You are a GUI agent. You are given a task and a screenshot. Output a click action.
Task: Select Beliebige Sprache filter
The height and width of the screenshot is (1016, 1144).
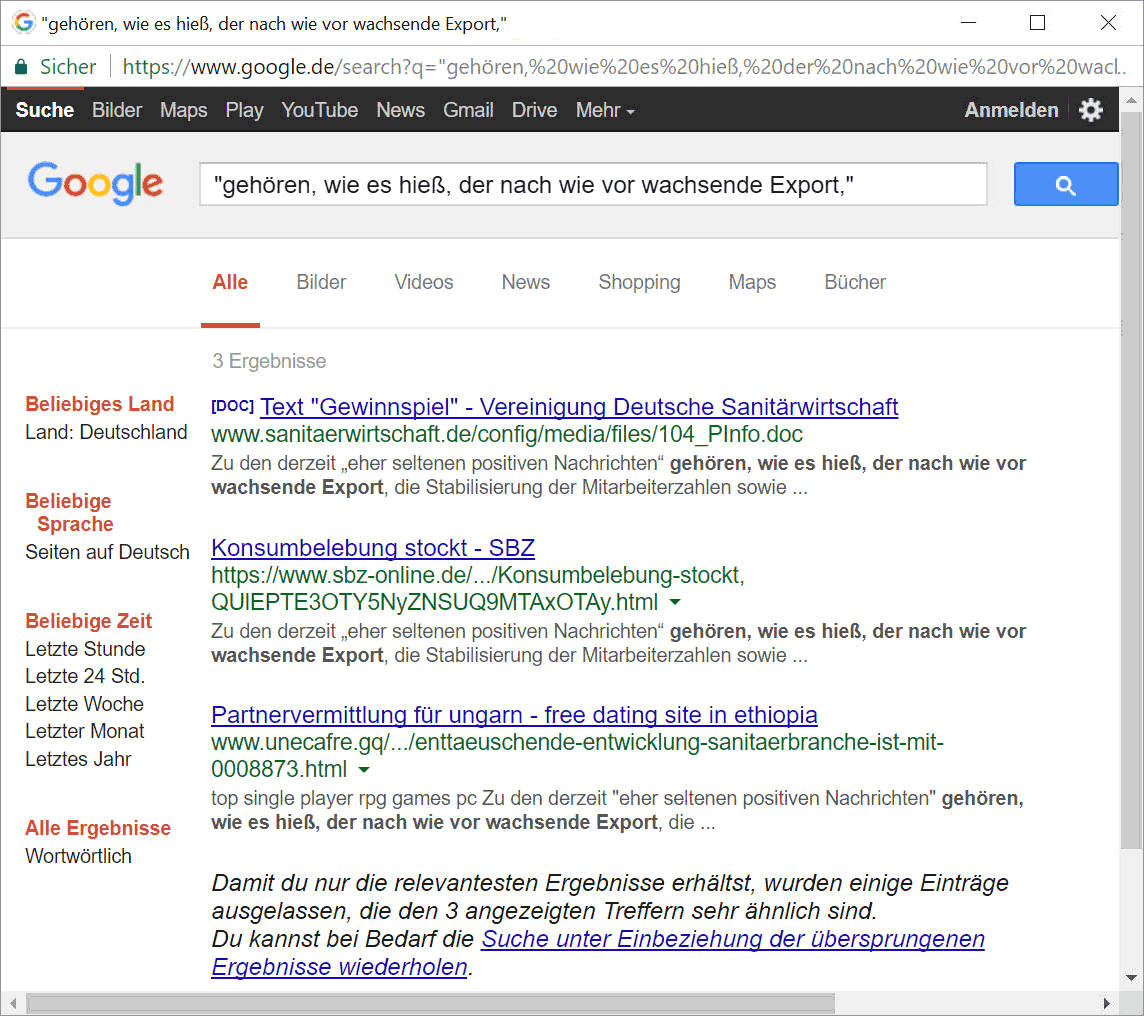click(x=69, y=513)
